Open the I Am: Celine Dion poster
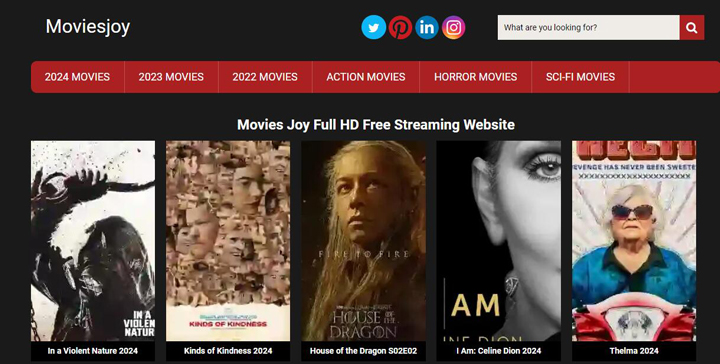This screenshot has height=364, width=720. click(x=499, y=241)
